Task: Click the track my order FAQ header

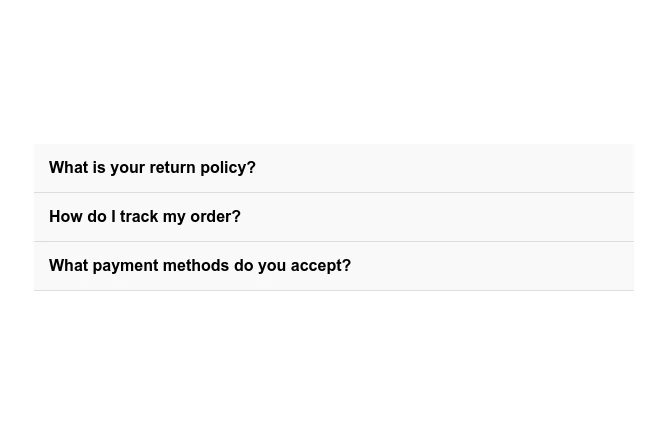Action: pos(145,217)
